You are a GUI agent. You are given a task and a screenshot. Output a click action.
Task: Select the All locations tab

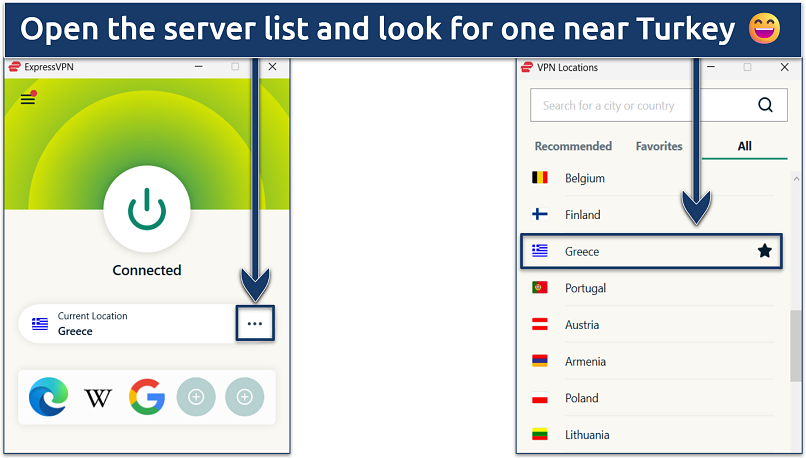tap(745, 146)
